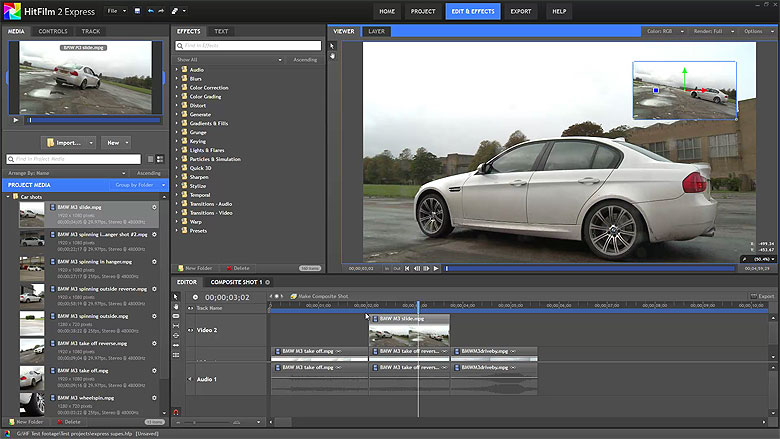Image resolution: width=780 pixels, height=439 pixels.
Task: Toggle Ascending sort in Effects panel
Action: tap(307, 60)
